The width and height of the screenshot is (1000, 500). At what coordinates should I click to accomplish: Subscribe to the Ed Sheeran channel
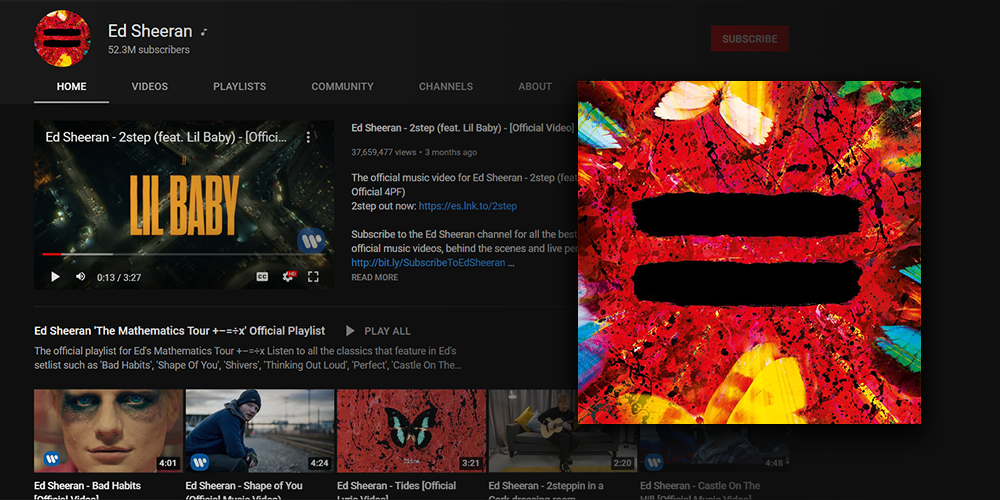(749, 39)
